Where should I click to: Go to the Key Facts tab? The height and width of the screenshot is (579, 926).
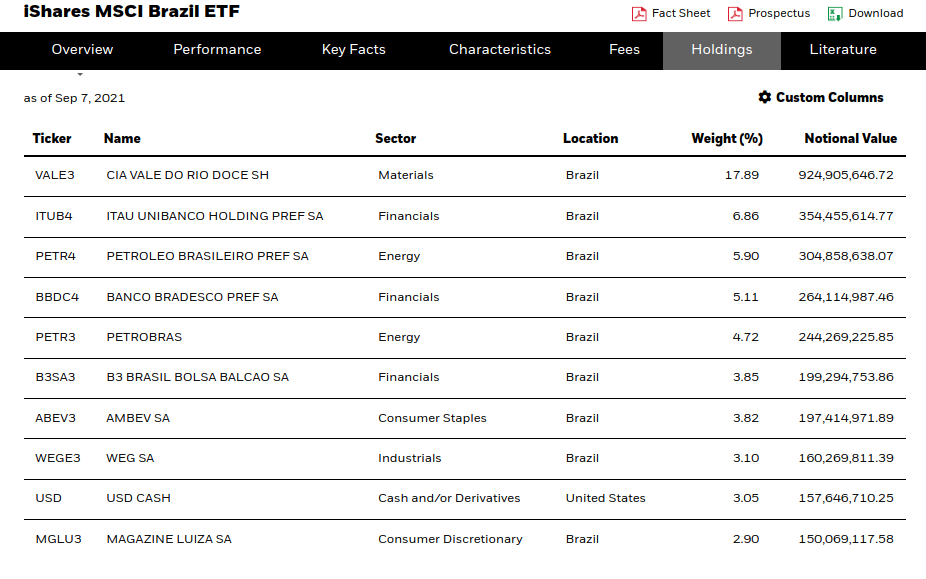(x=353, y=49)
